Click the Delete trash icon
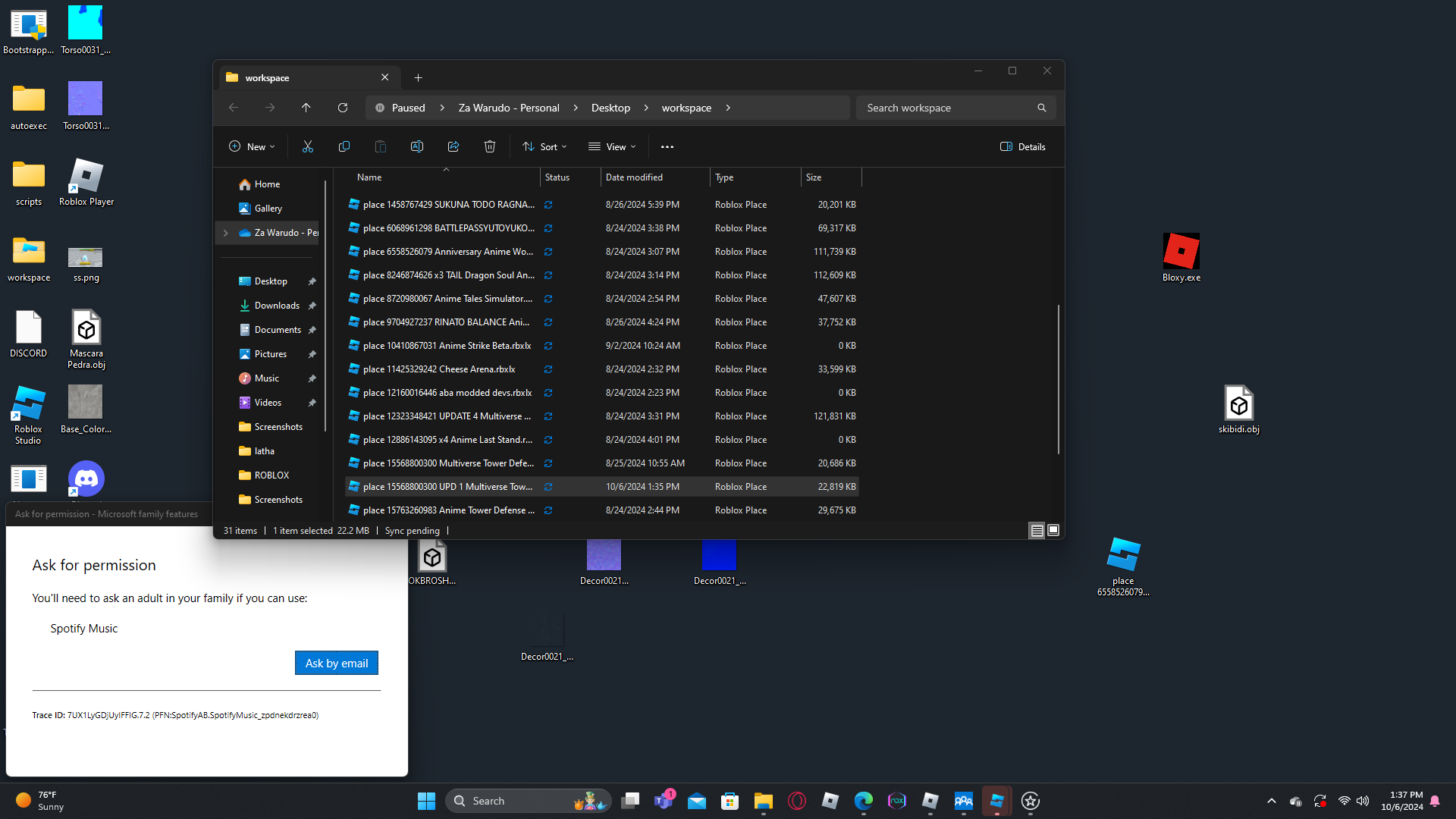Screen dimensions: 1456x819 point(489,146)
